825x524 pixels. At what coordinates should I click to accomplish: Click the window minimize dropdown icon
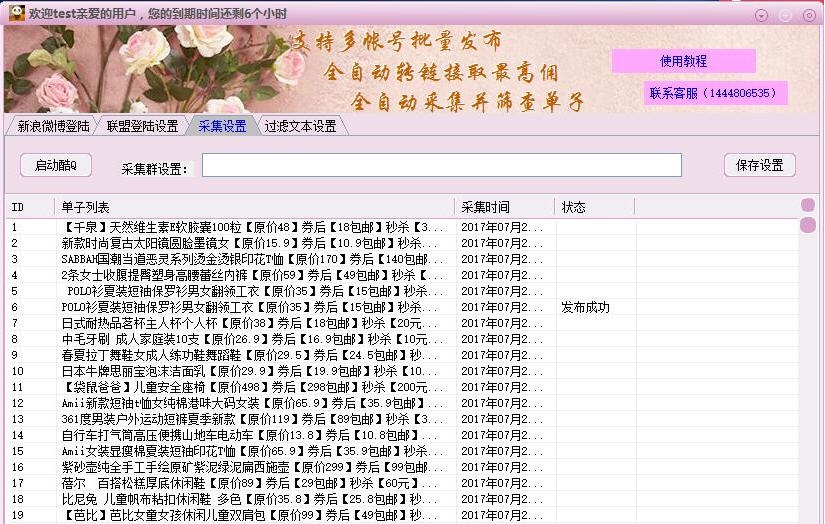[x=761, y=15]
